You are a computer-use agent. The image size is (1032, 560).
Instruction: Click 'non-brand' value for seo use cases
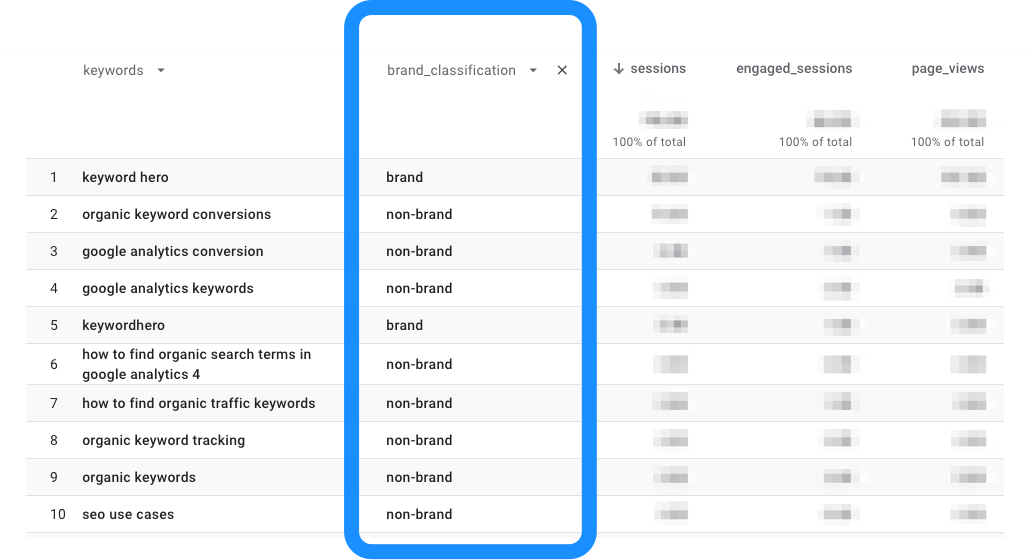419,515
